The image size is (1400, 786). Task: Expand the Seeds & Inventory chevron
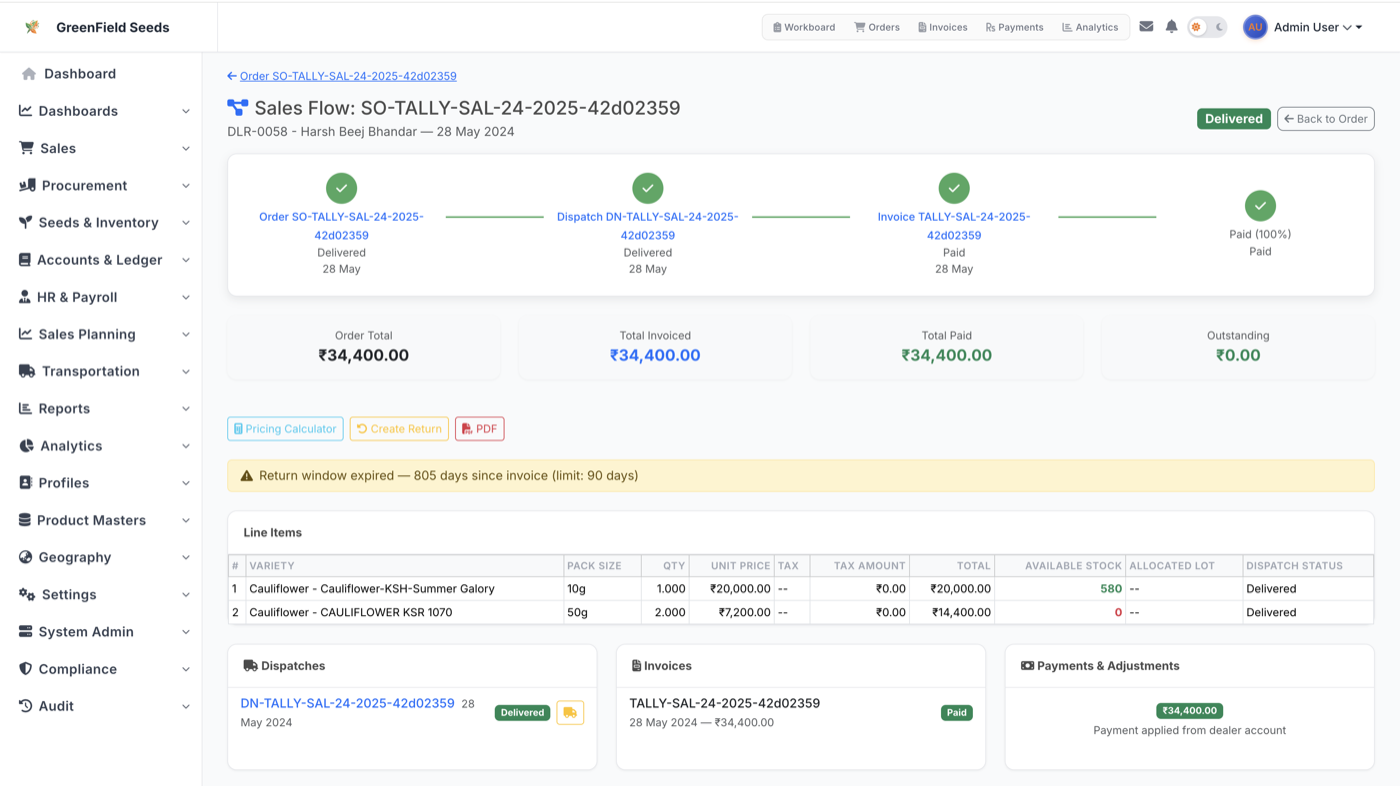click(186, 223)
